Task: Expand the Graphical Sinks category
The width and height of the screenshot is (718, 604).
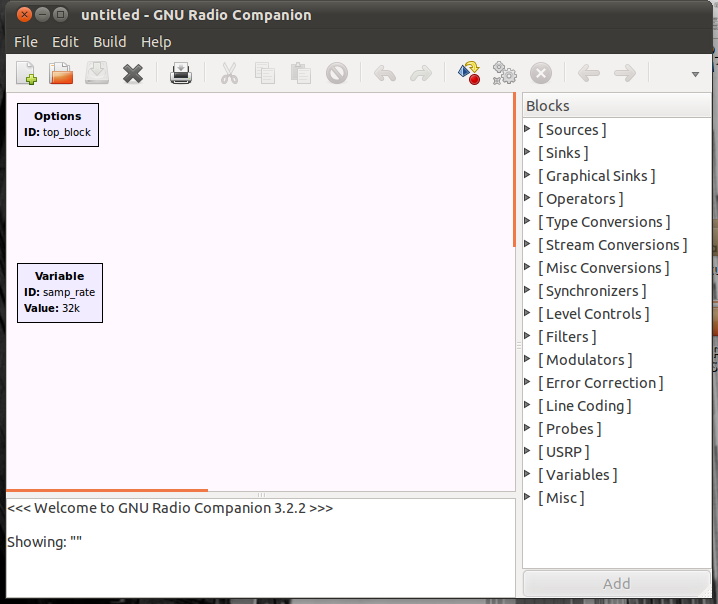Action: (527, 174)
